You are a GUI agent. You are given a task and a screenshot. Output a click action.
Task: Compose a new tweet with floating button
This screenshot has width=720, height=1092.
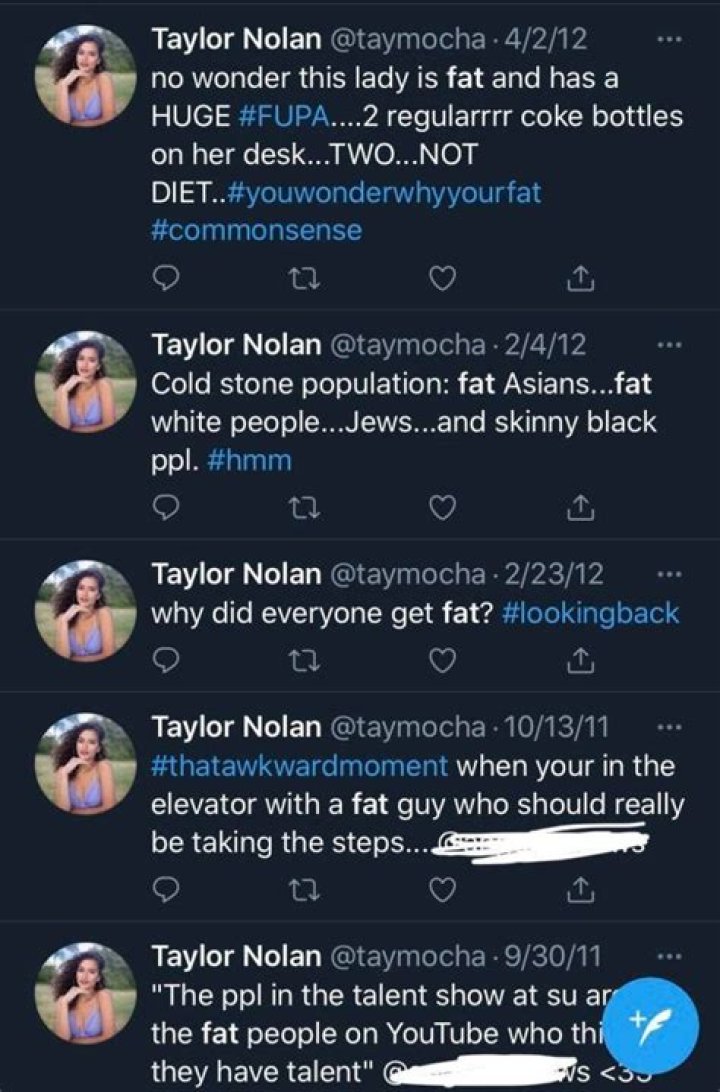click(x=646, y=1020)
